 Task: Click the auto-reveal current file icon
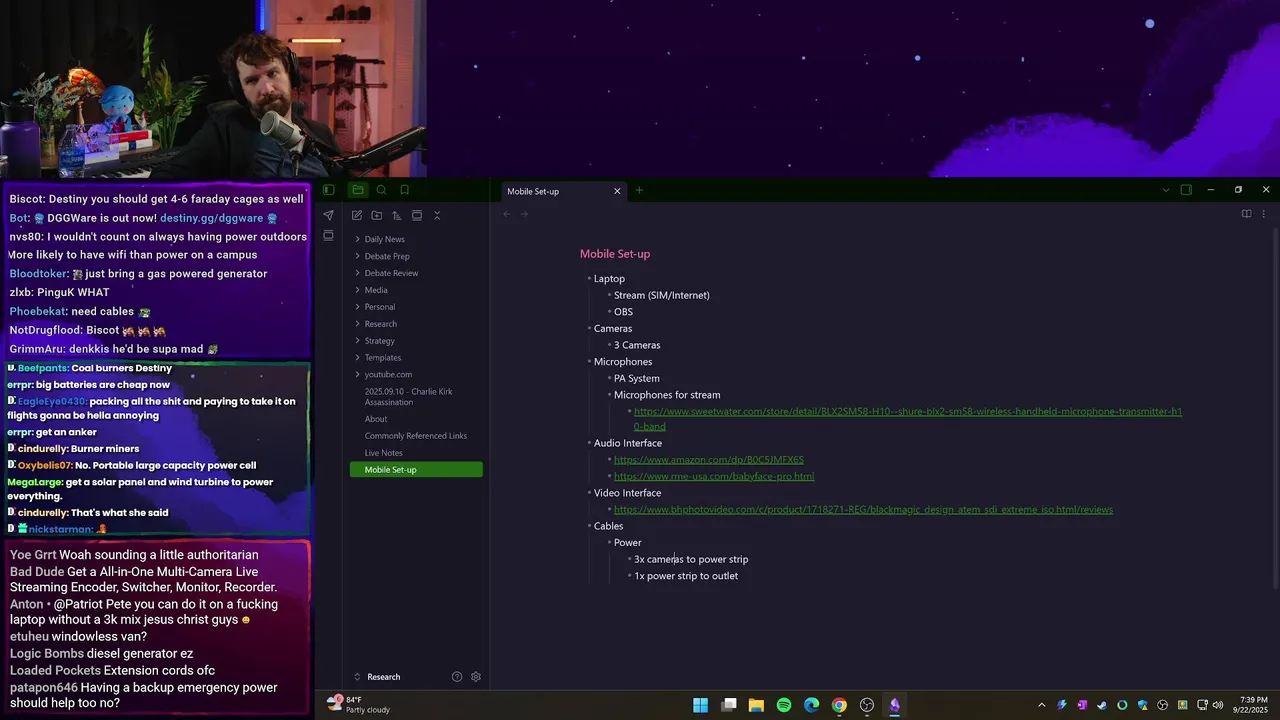click(x=417, y=215)
